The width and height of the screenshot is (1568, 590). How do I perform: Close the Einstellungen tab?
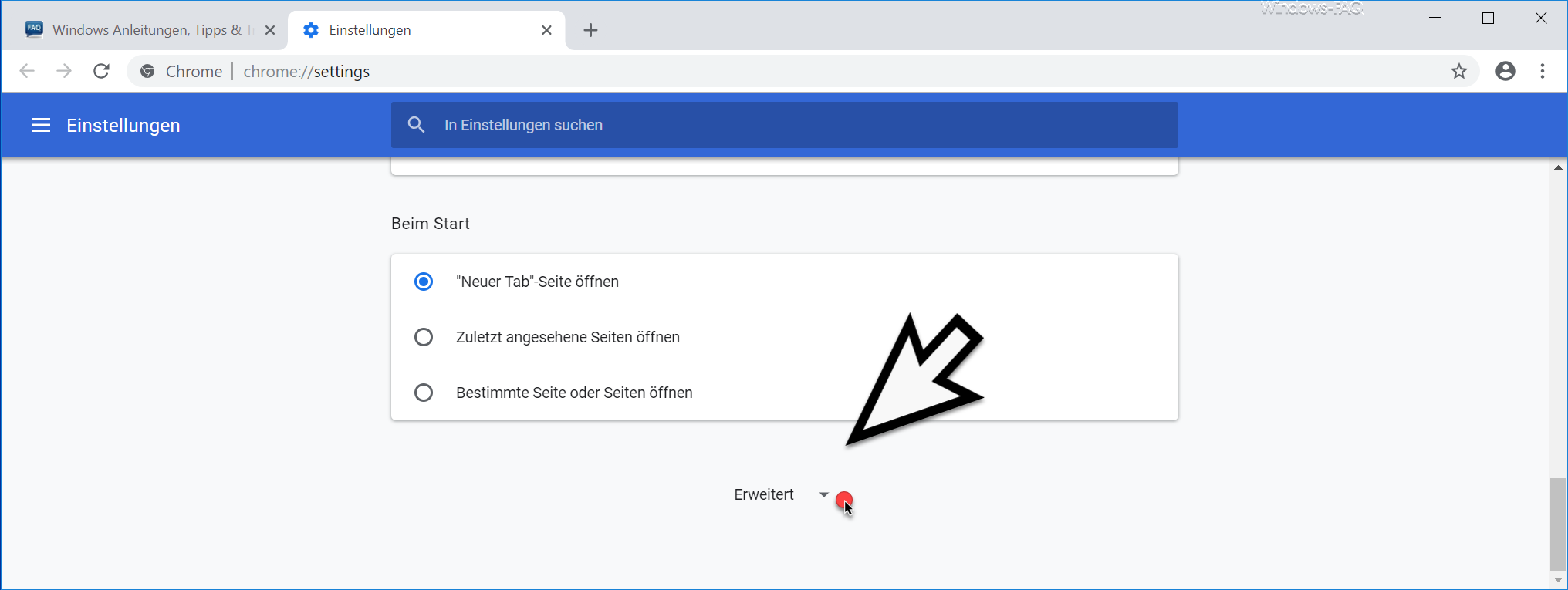546,30
